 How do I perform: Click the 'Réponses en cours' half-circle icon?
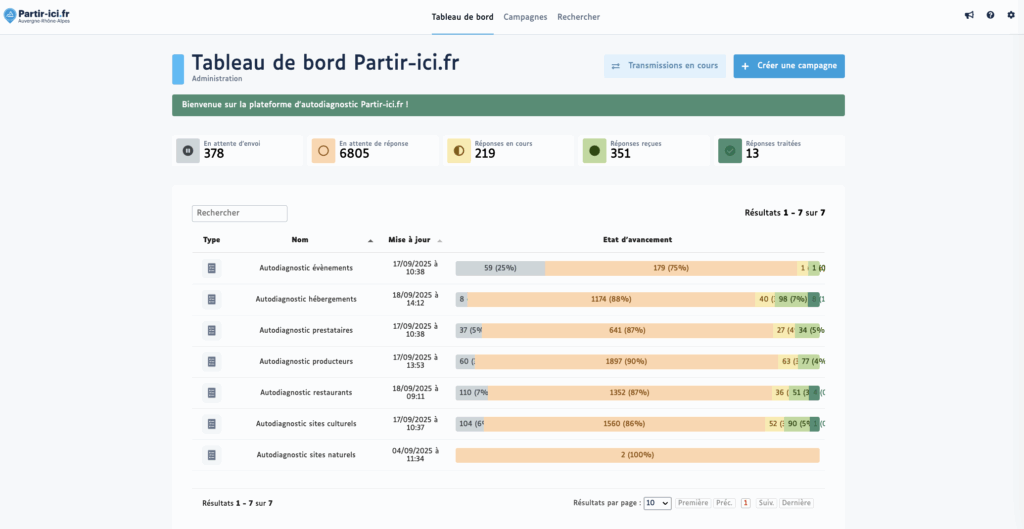[x=459, y=151]
